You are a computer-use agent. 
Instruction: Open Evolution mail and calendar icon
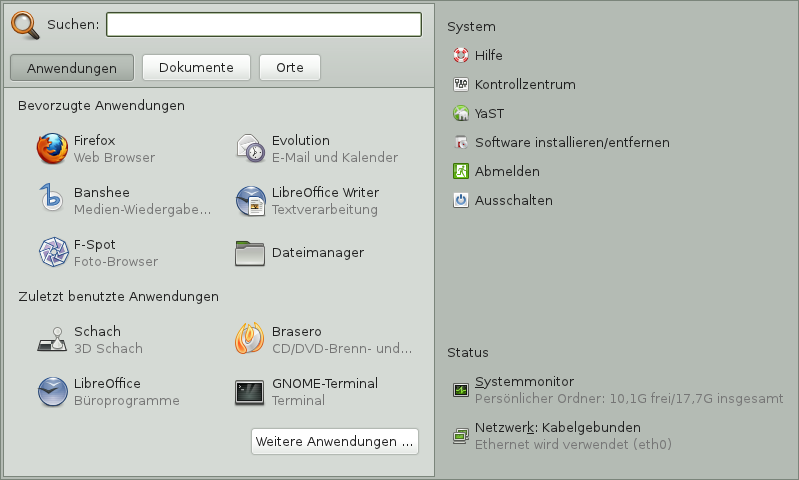click(250, 149)
